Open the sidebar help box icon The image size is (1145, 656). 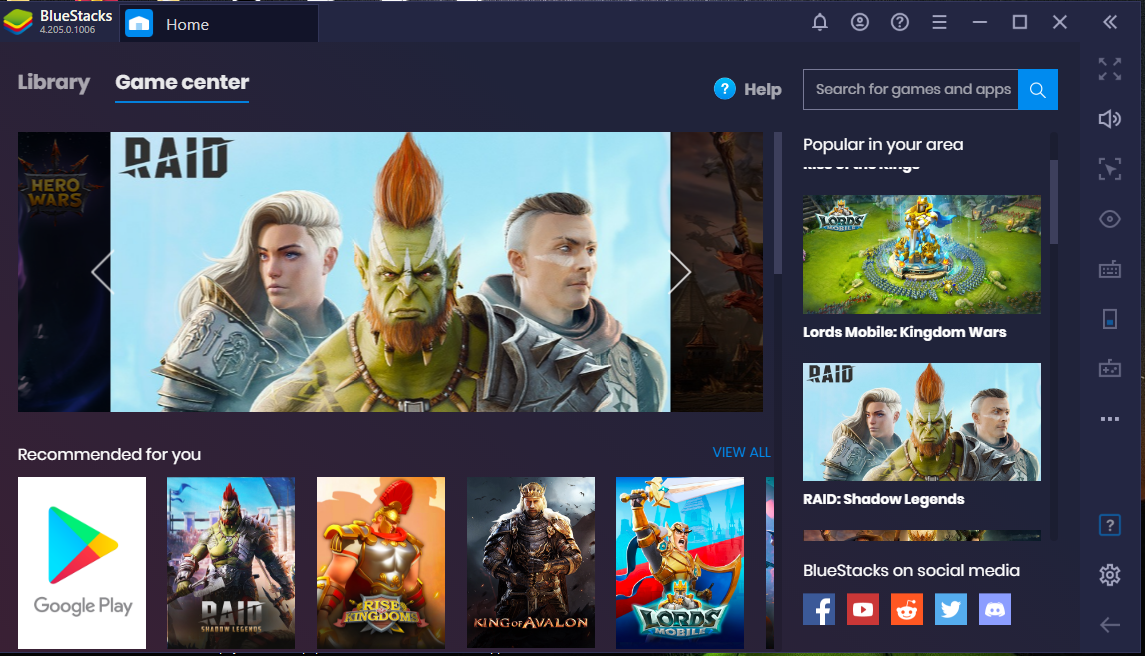[1110, 525]
